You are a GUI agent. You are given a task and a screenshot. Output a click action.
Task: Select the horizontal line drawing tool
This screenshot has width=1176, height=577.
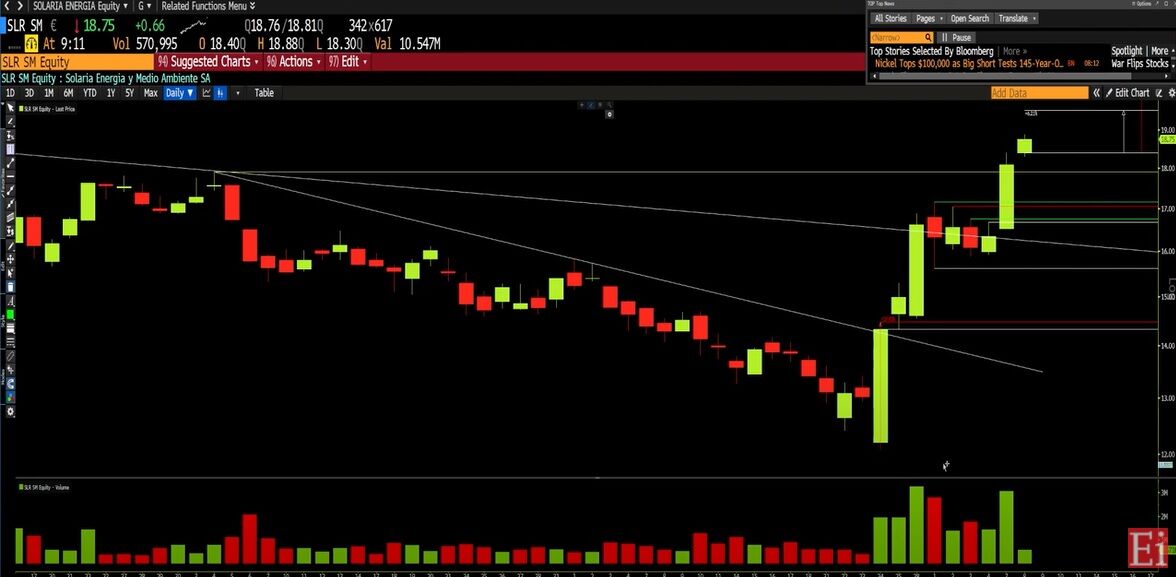click(x=10, y=176)
